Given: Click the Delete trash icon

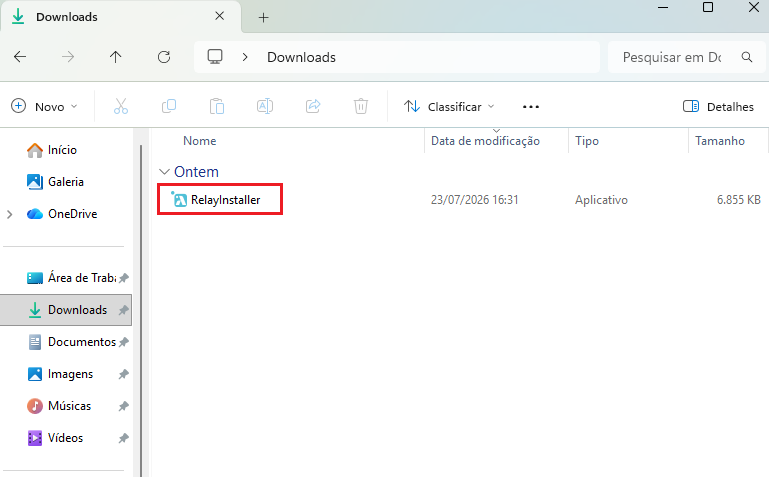Looking at the screenshot, I should point(361,106).
